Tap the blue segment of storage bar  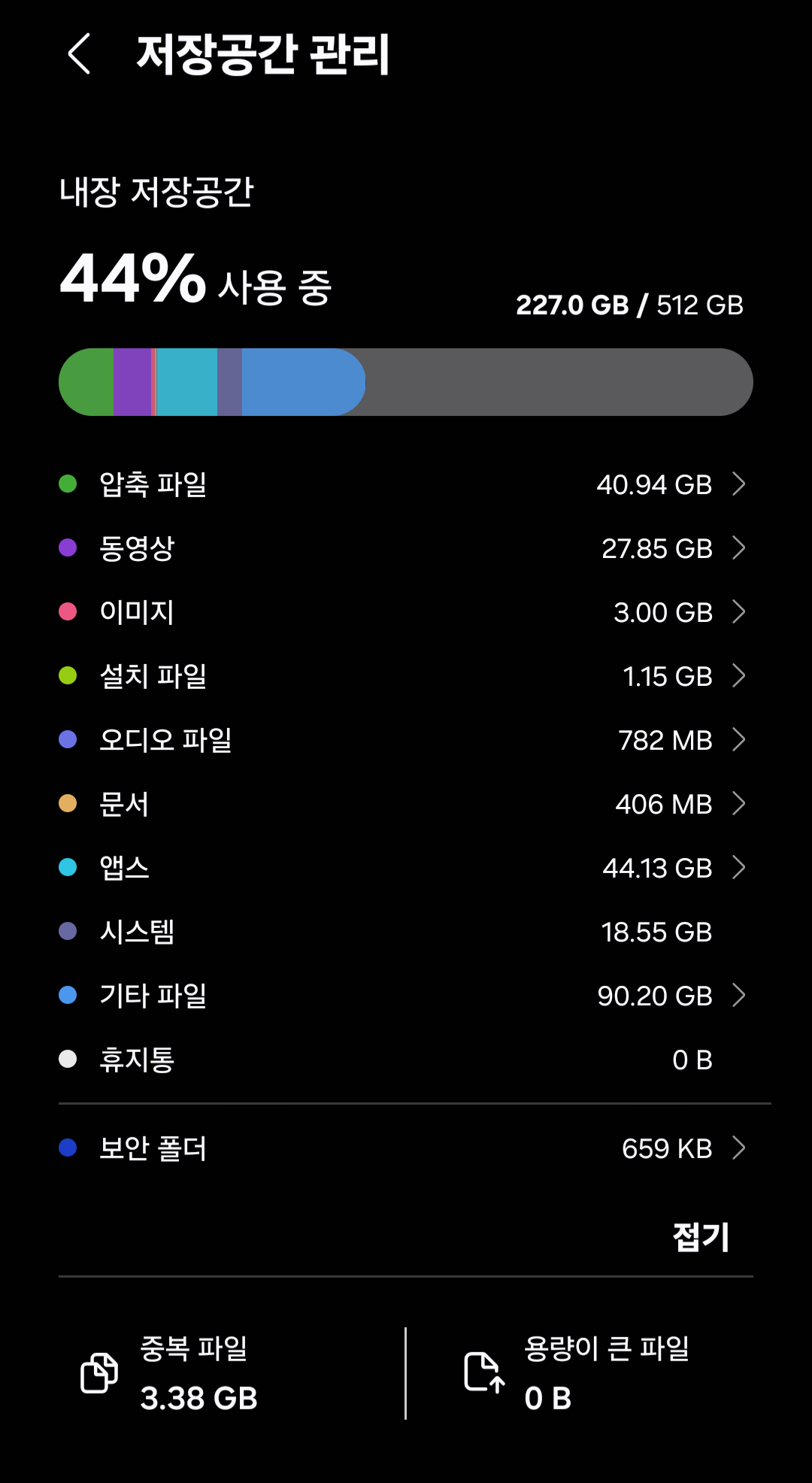point(301,382)
